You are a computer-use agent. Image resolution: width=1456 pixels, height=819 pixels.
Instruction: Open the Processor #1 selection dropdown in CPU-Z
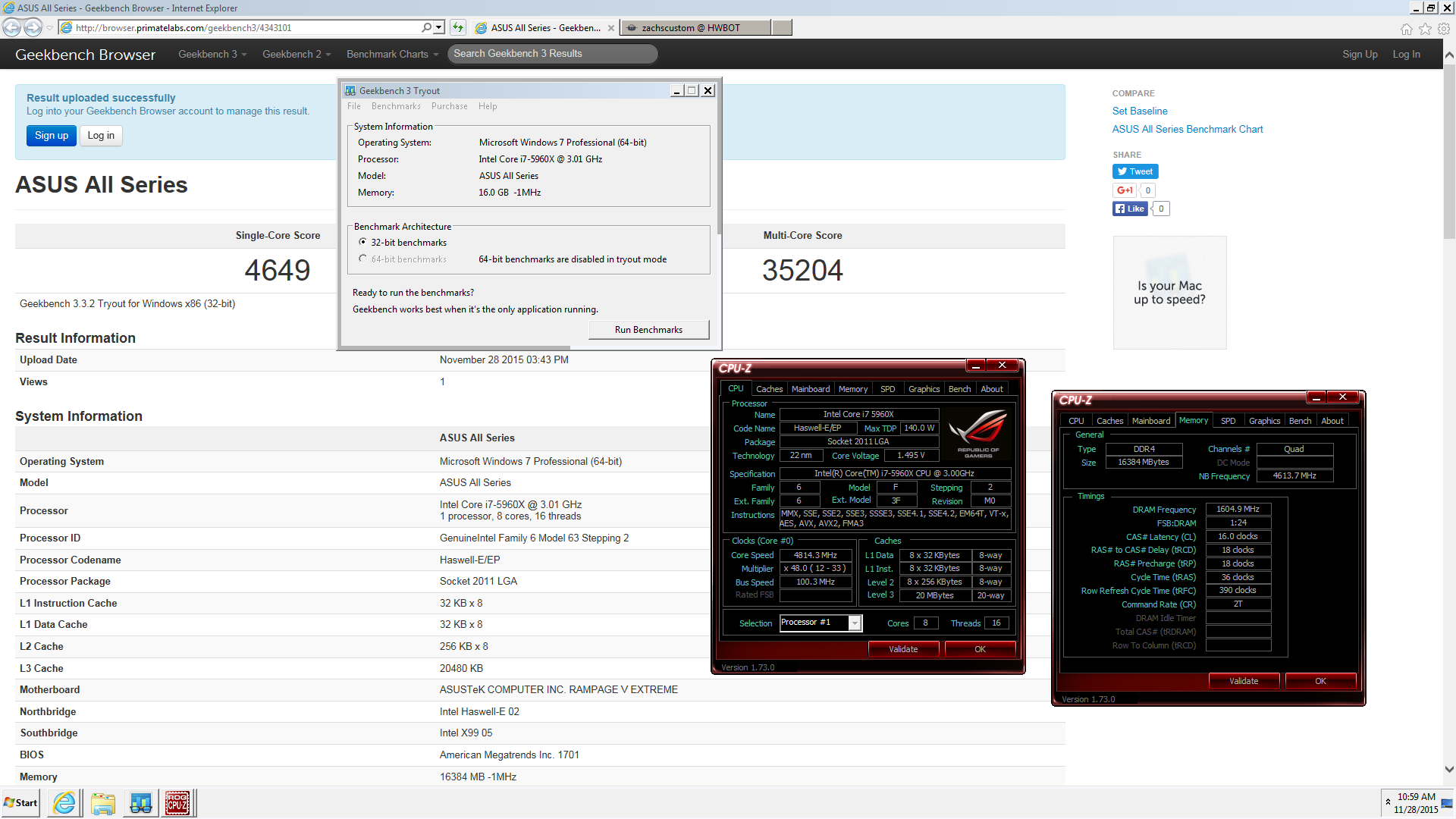click(x=855, y=623)
